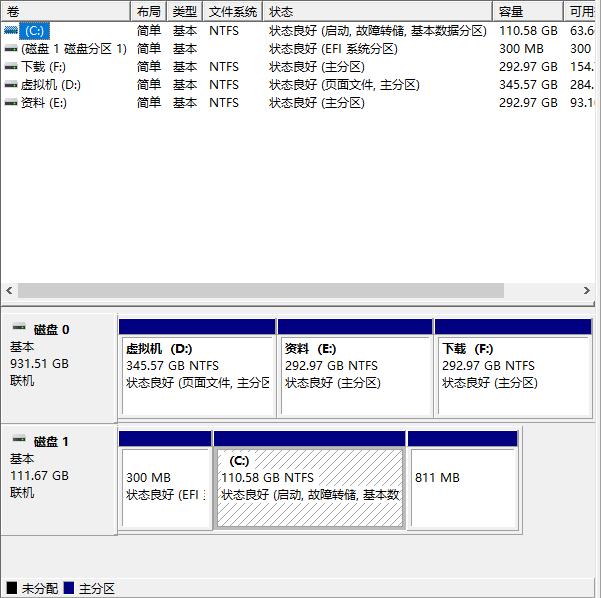Select 虚拟机 (D:) partition block on 磁盘 0

click(197, 368)
